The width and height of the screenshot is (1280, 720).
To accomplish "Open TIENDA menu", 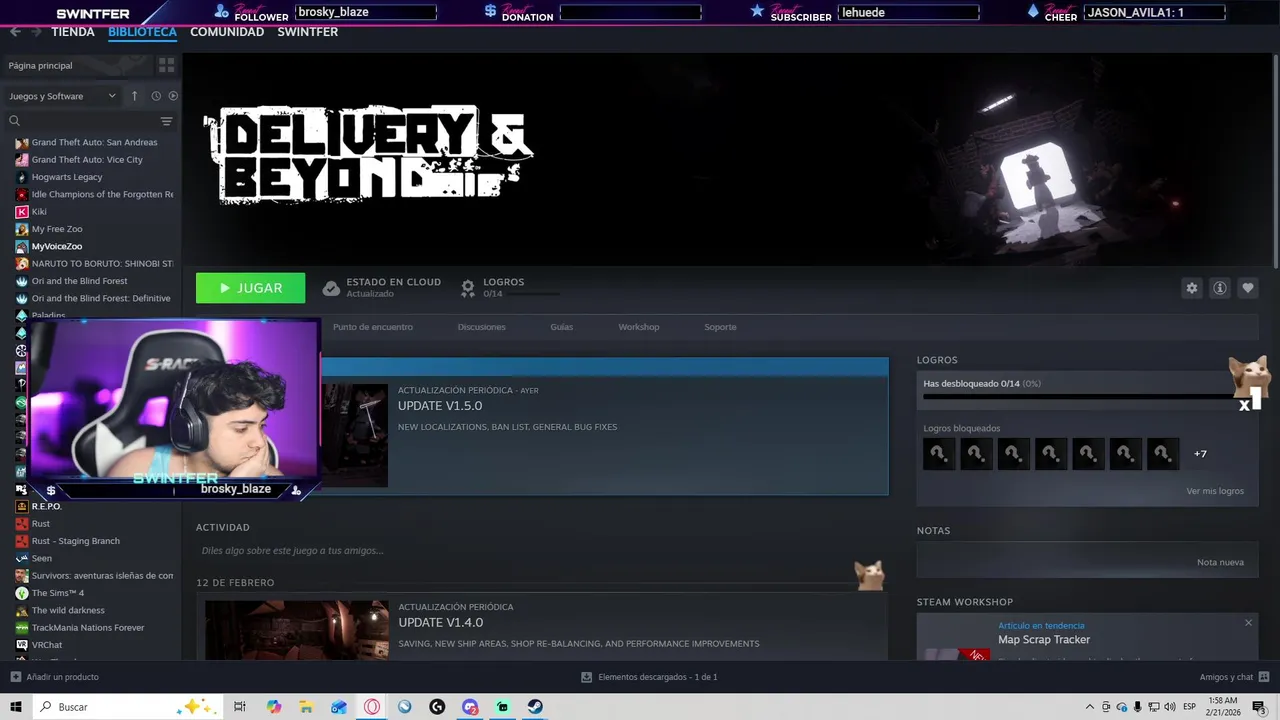I will coord(73,32).
